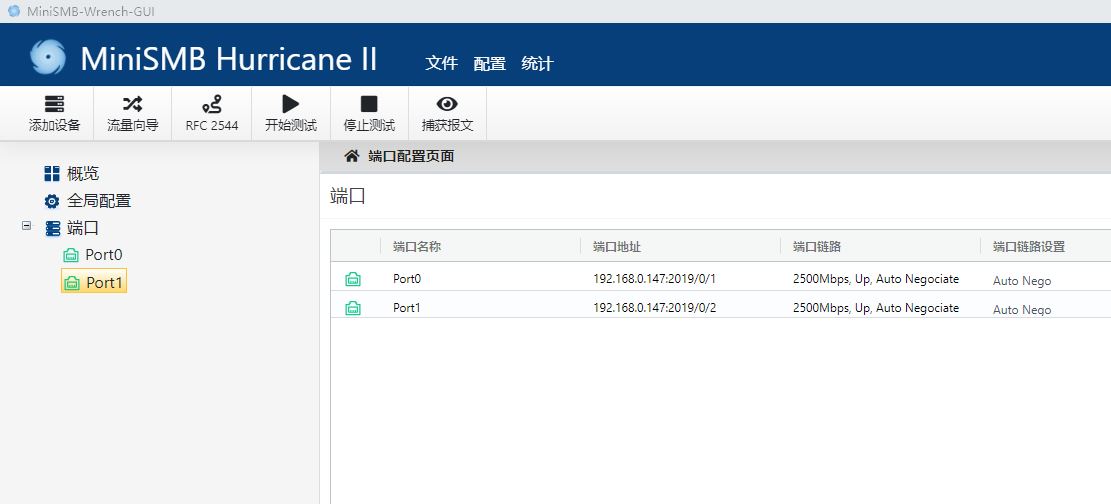Start the test with the 开始测试 play icon
1111x504 pixels.
[291, 104]
